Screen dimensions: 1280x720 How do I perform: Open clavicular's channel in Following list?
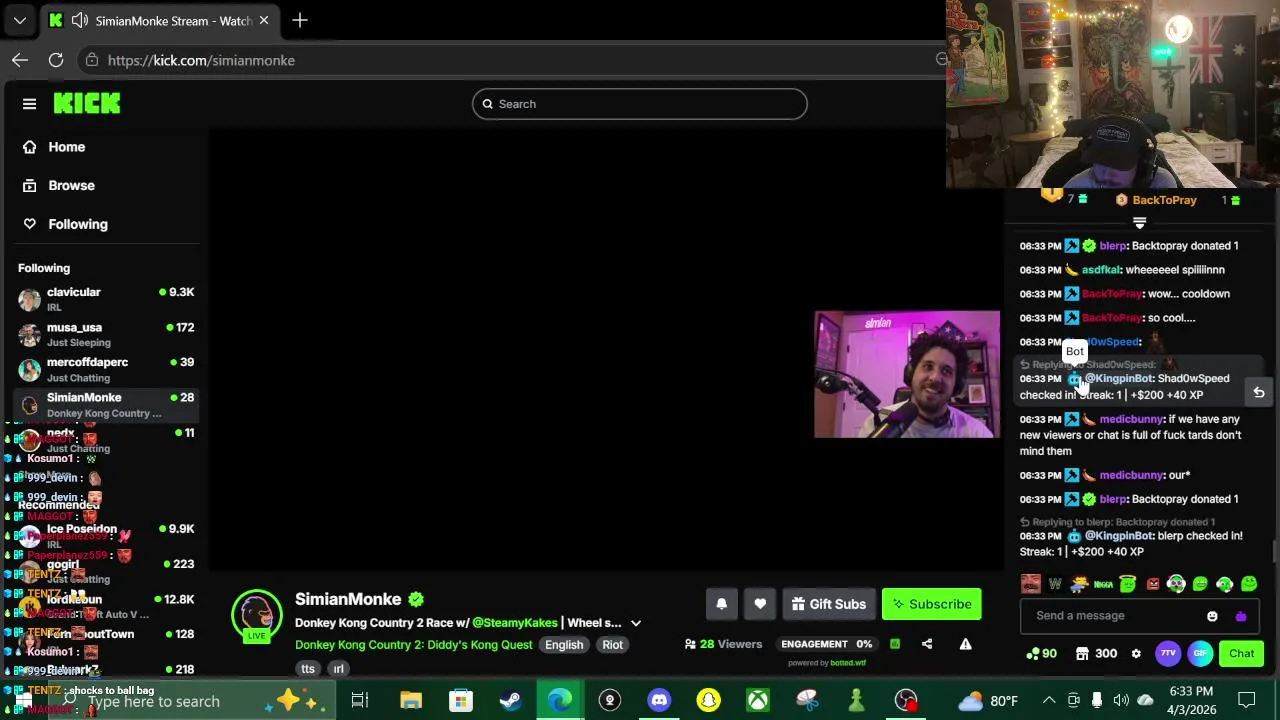pyautogui.click(x=105, y=298)
